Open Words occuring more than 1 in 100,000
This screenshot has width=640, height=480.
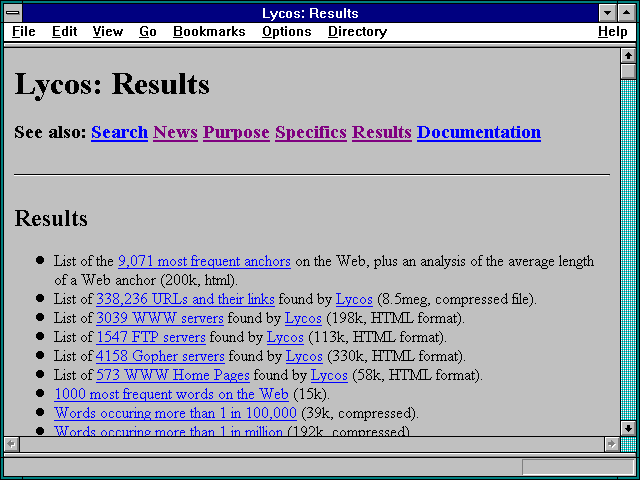tap(176, 413)
